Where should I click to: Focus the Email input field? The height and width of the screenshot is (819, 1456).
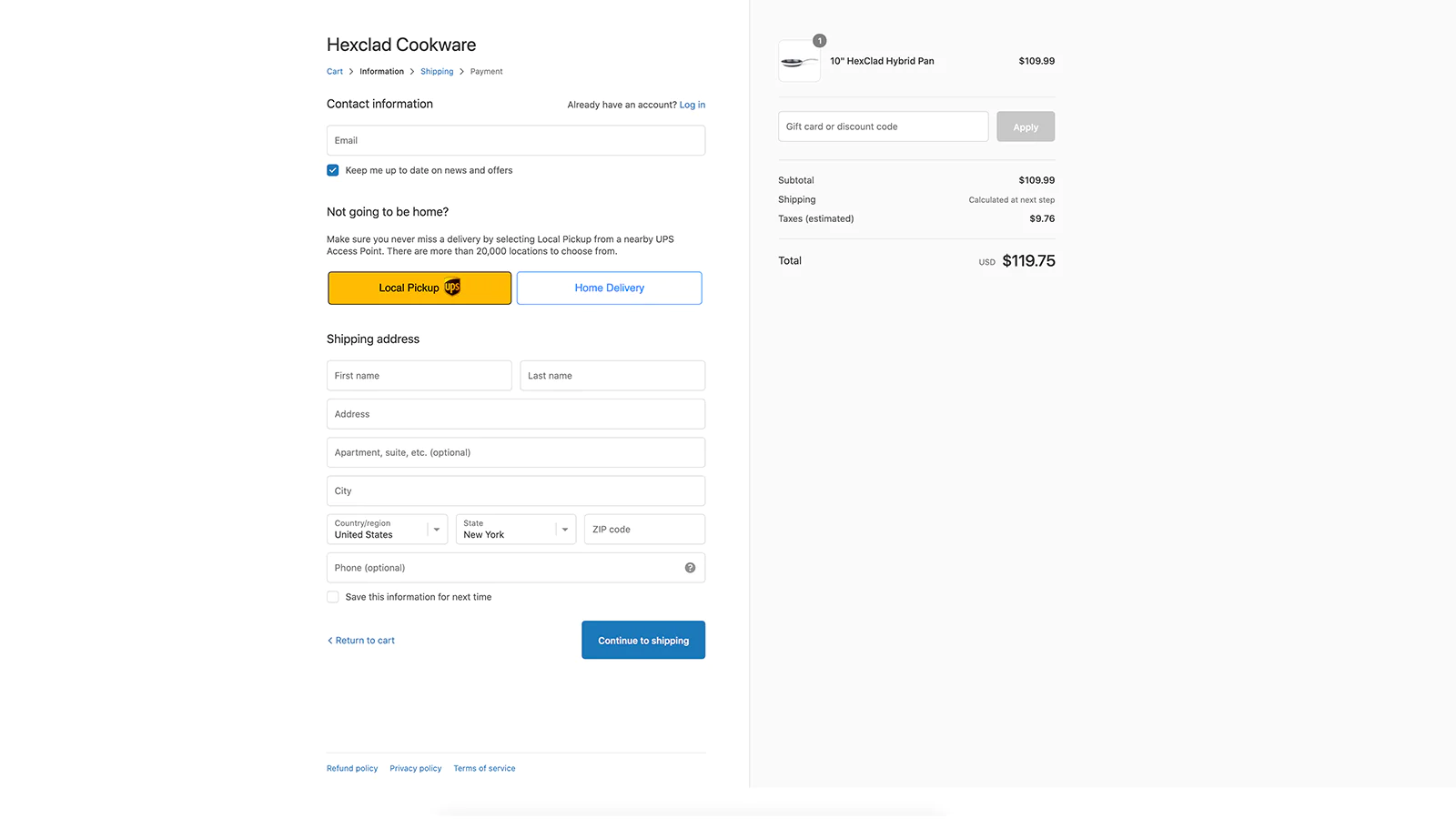point(516,141)
